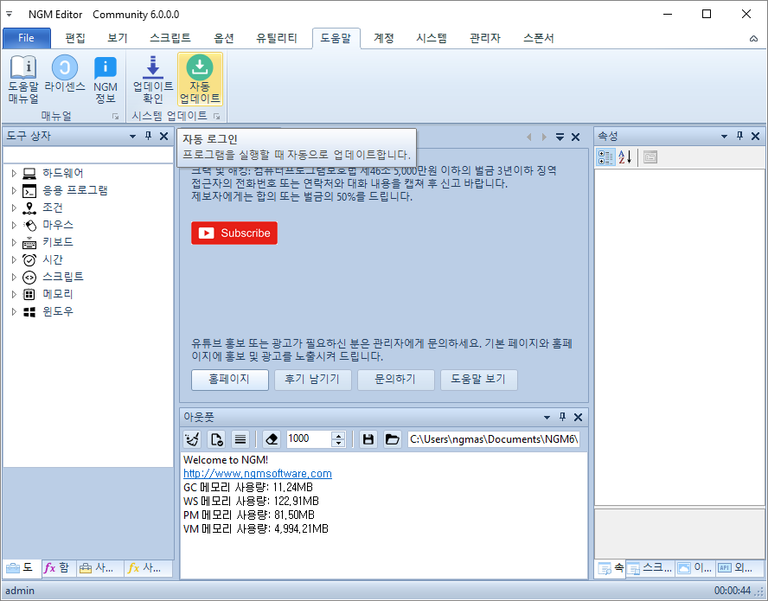
Task: Select the 마우스 icon in toolbox
Action: coord(29,225)
